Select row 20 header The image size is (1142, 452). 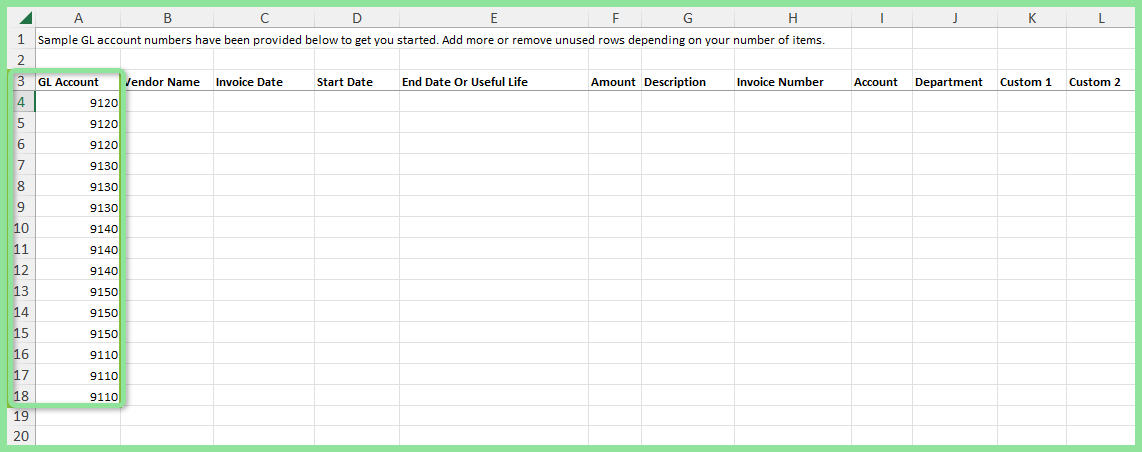[21, 437]
